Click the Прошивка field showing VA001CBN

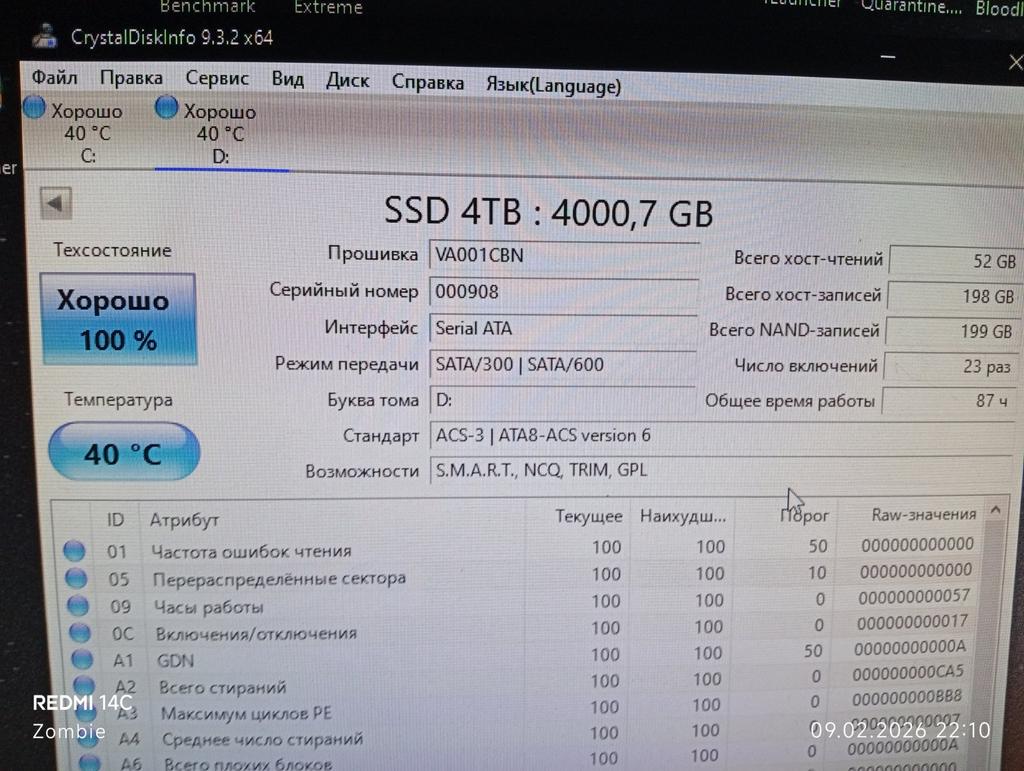[x=563, y=255]
